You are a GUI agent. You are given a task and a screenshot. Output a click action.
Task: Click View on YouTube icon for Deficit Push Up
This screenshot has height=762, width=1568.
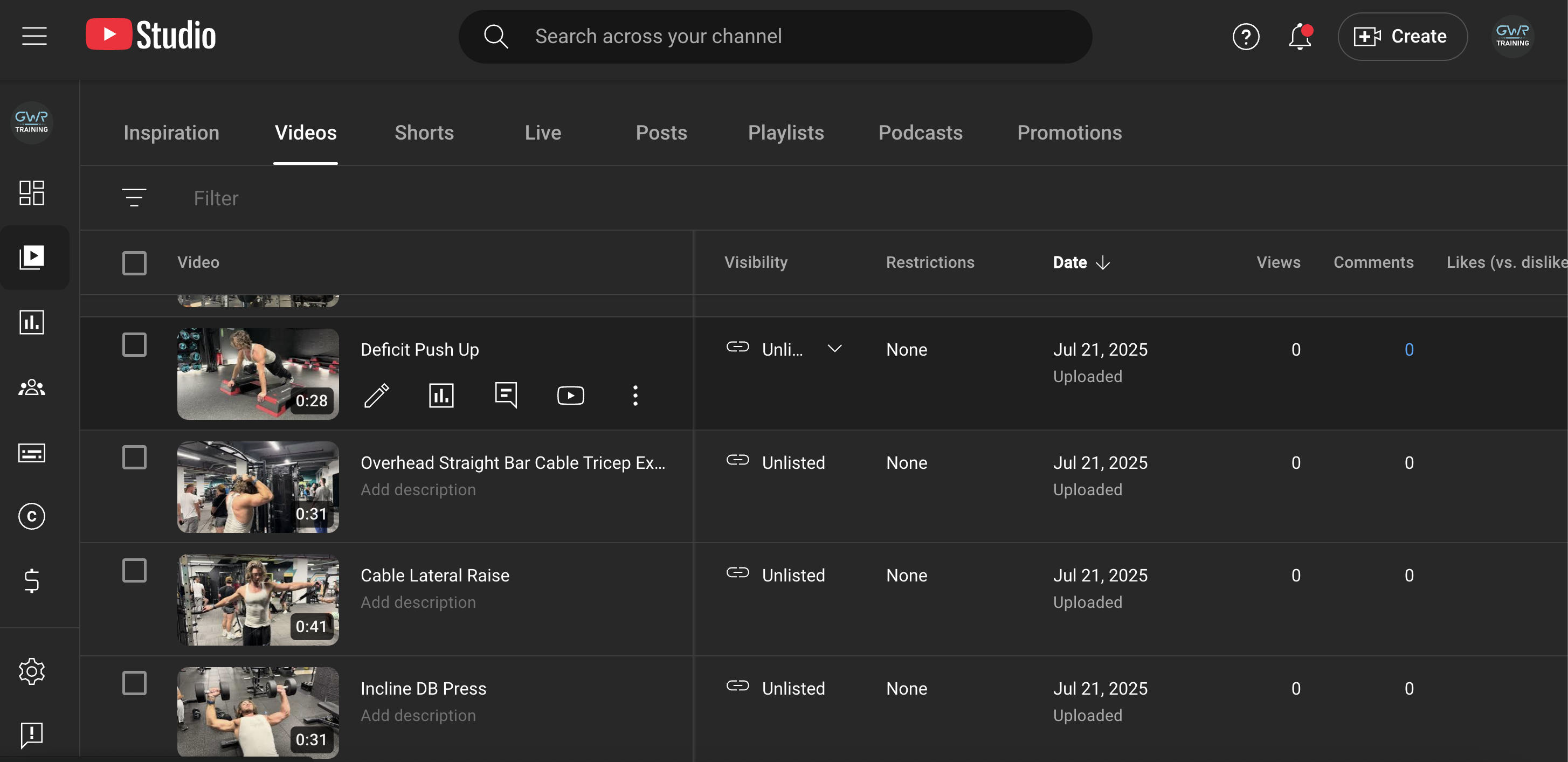coord(570,396)
